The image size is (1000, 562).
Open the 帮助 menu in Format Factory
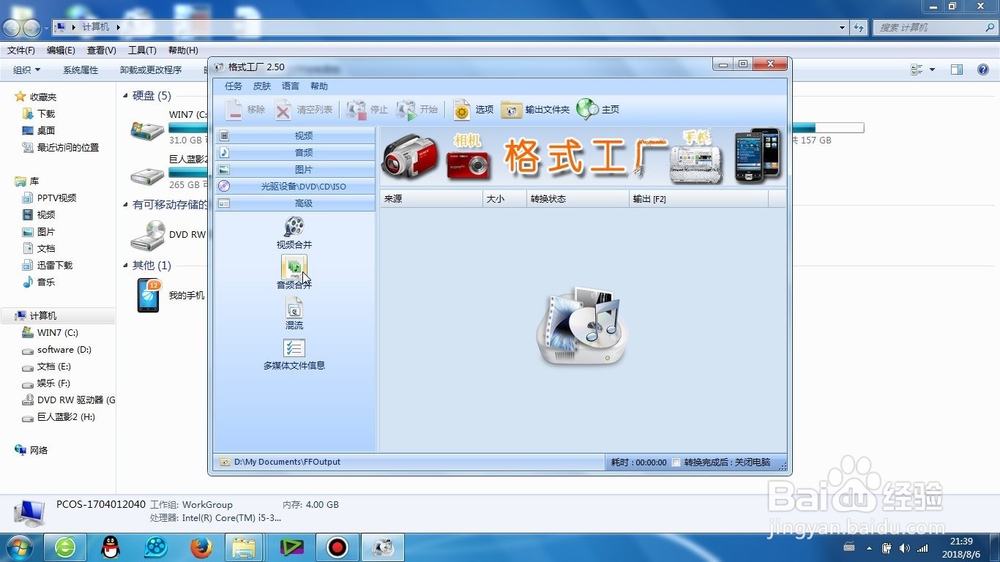319,86
